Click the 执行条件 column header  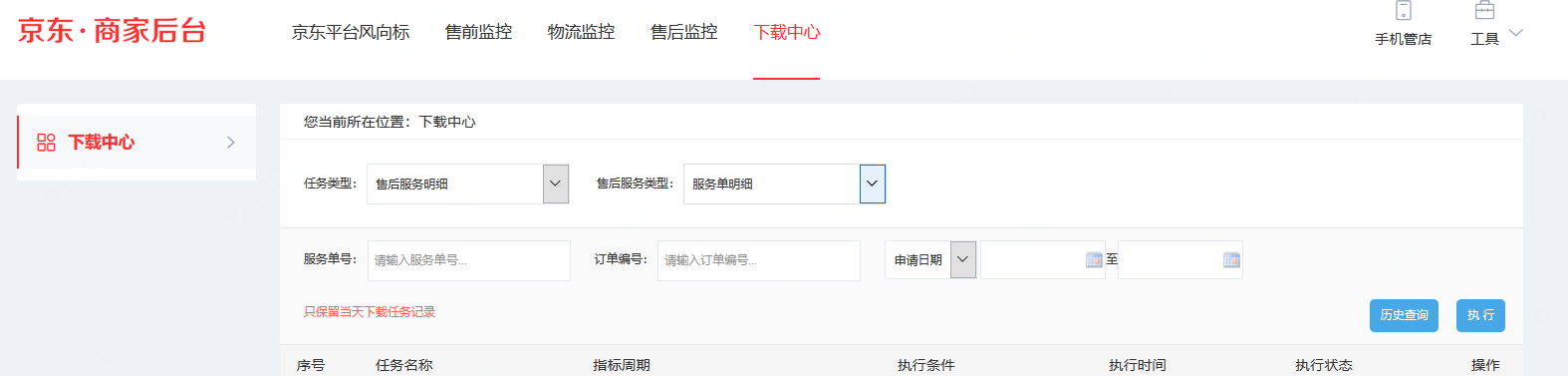(x=925, y=365)
